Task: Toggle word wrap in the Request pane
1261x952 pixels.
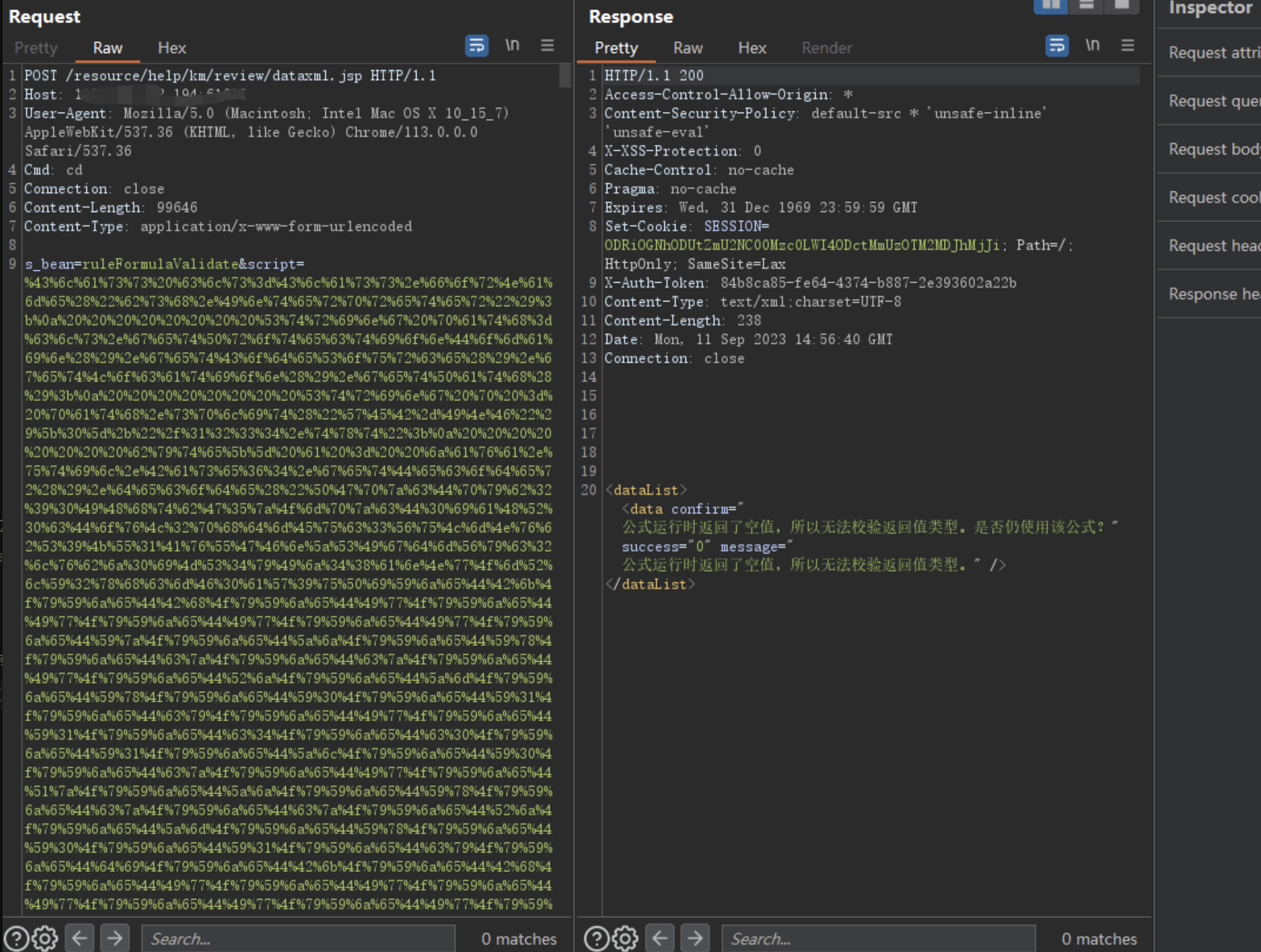Action: pyautogui.click(x=477, y=46)
